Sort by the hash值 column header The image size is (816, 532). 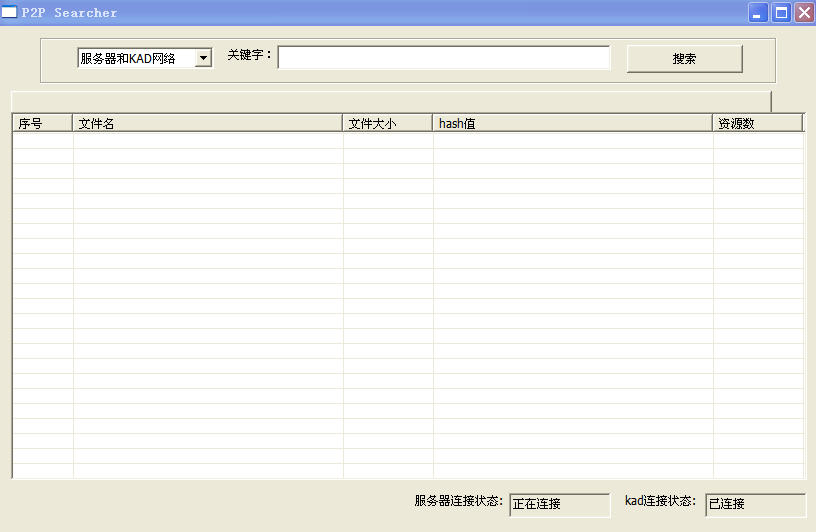click(x=572, y=123)
